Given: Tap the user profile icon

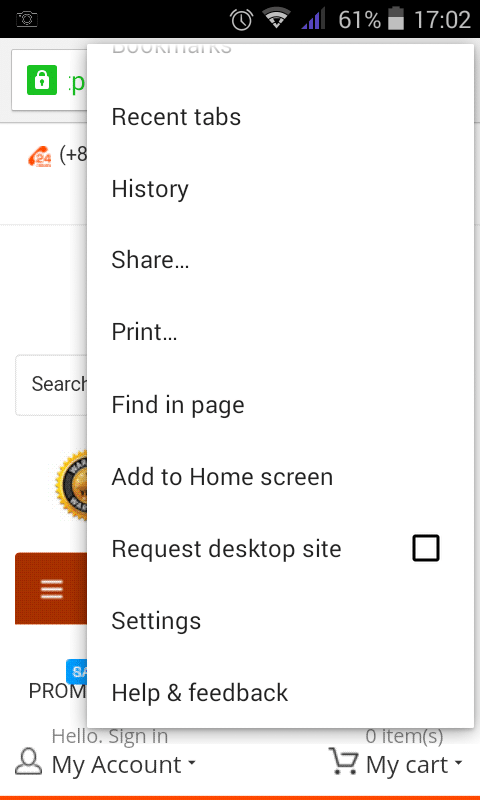Looking at the screenshot, I should 29,762.
